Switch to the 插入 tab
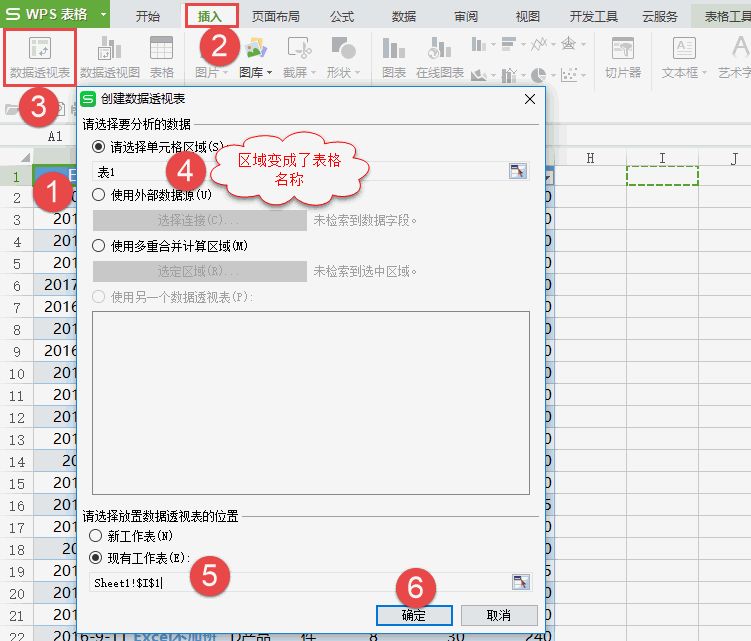Screen dimensions: 751x641 (210, 16)
